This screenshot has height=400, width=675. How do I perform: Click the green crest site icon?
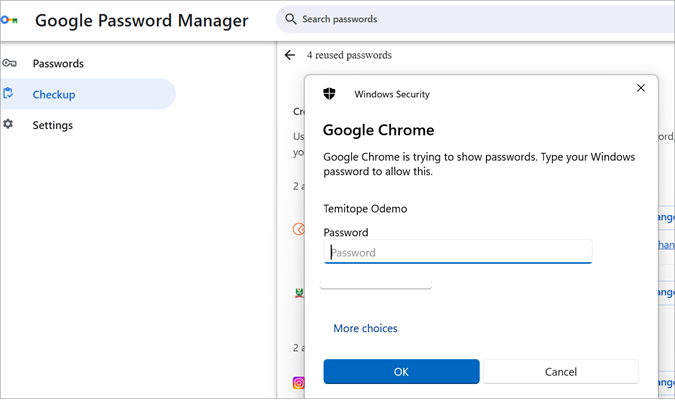coord(299,293)
